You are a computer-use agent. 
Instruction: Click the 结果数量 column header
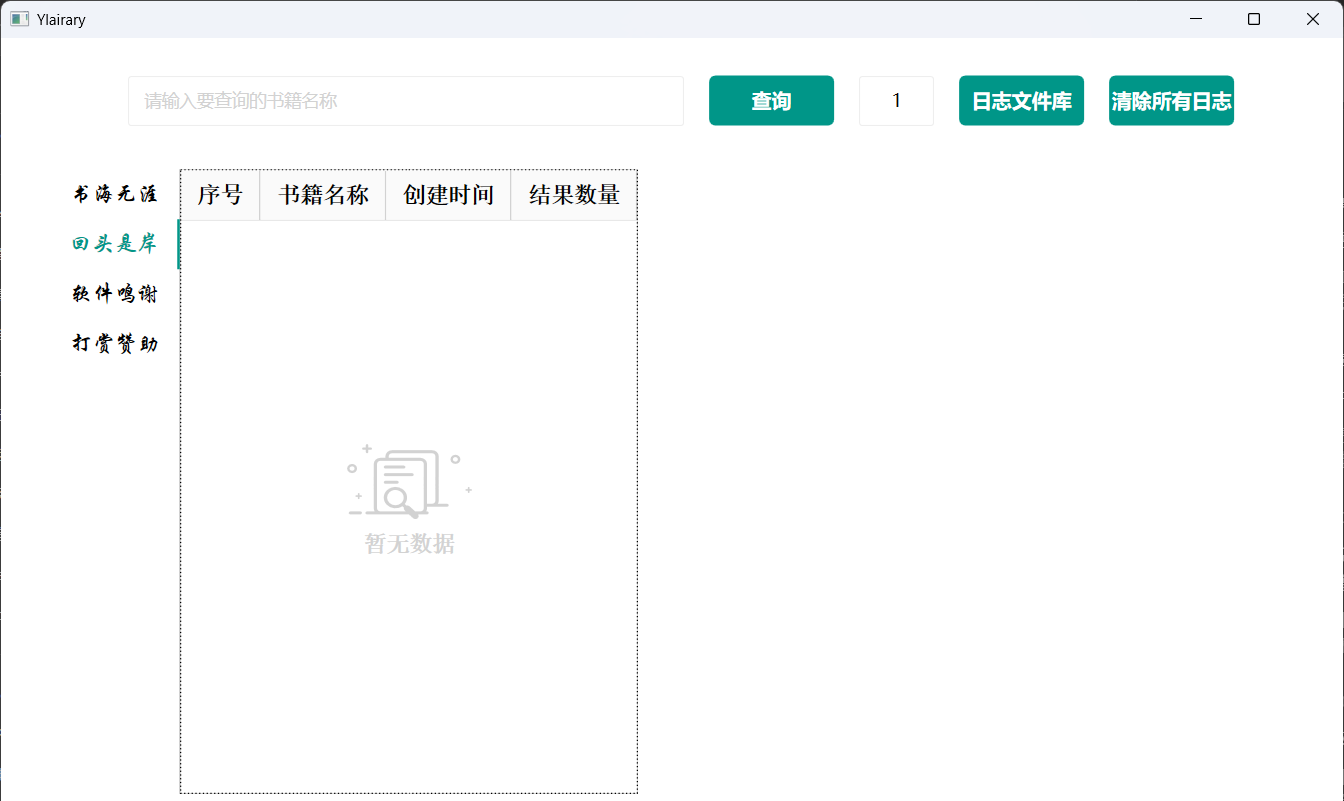(573, 195)
